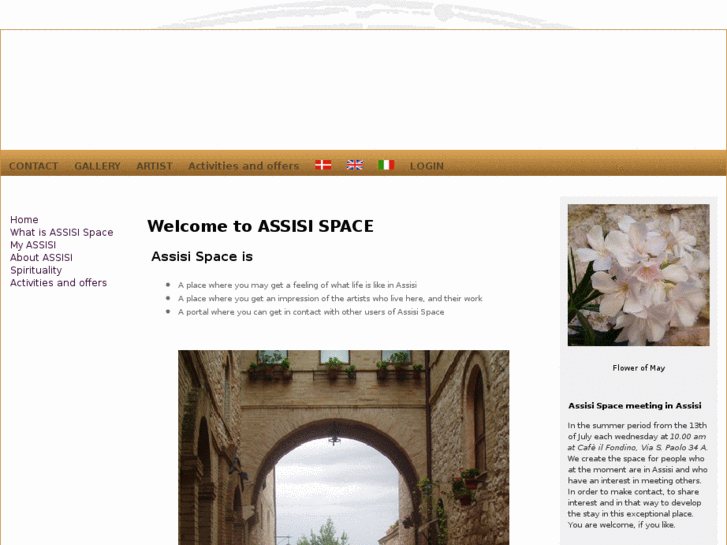Viewport: 727px width, 545px height.
Task: Choose the Italian flag language icon
Action: click(x=386, y=165)
